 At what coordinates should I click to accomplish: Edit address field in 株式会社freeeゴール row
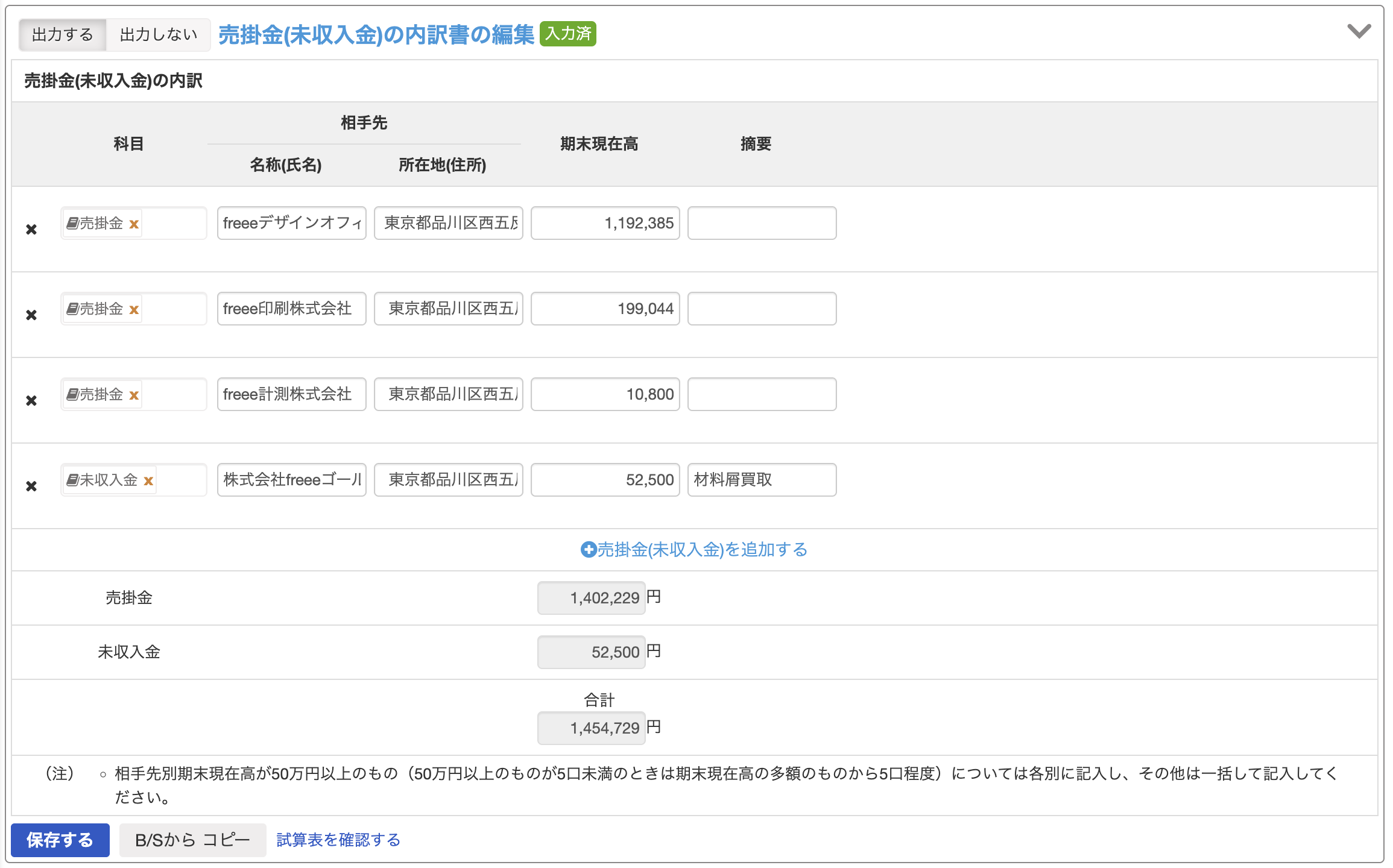(x=449, y=480)
